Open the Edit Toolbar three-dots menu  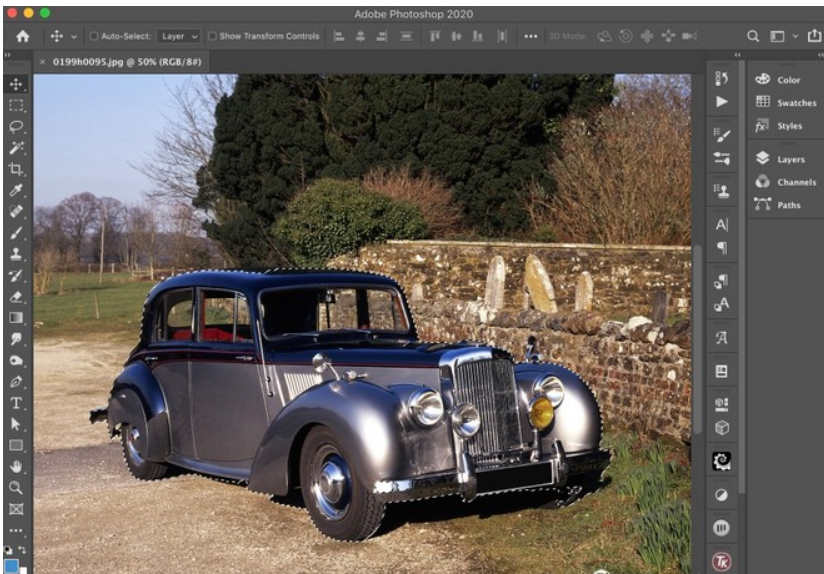point(16,530)
